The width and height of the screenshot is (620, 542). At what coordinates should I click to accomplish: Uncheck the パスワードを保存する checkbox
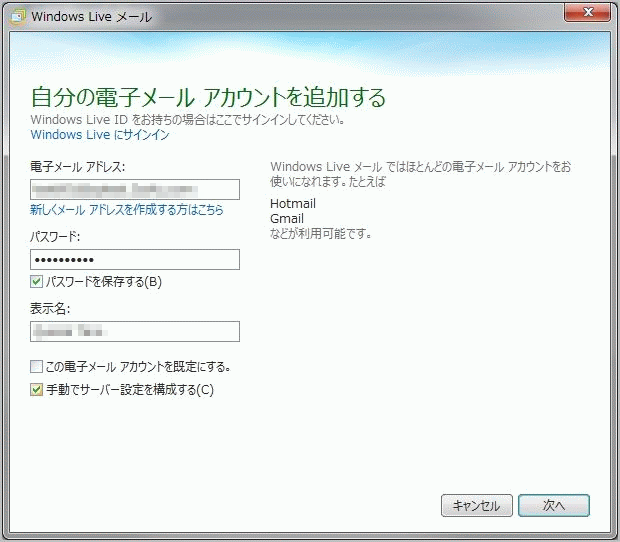(x=37, y=282)
